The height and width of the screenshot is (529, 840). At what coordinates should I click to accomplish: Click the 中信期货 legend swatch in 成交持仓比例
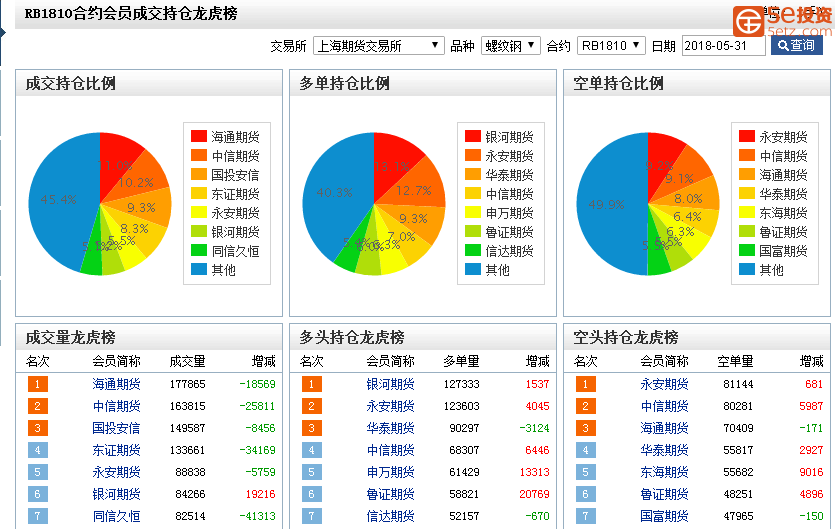tap(199, 155)
